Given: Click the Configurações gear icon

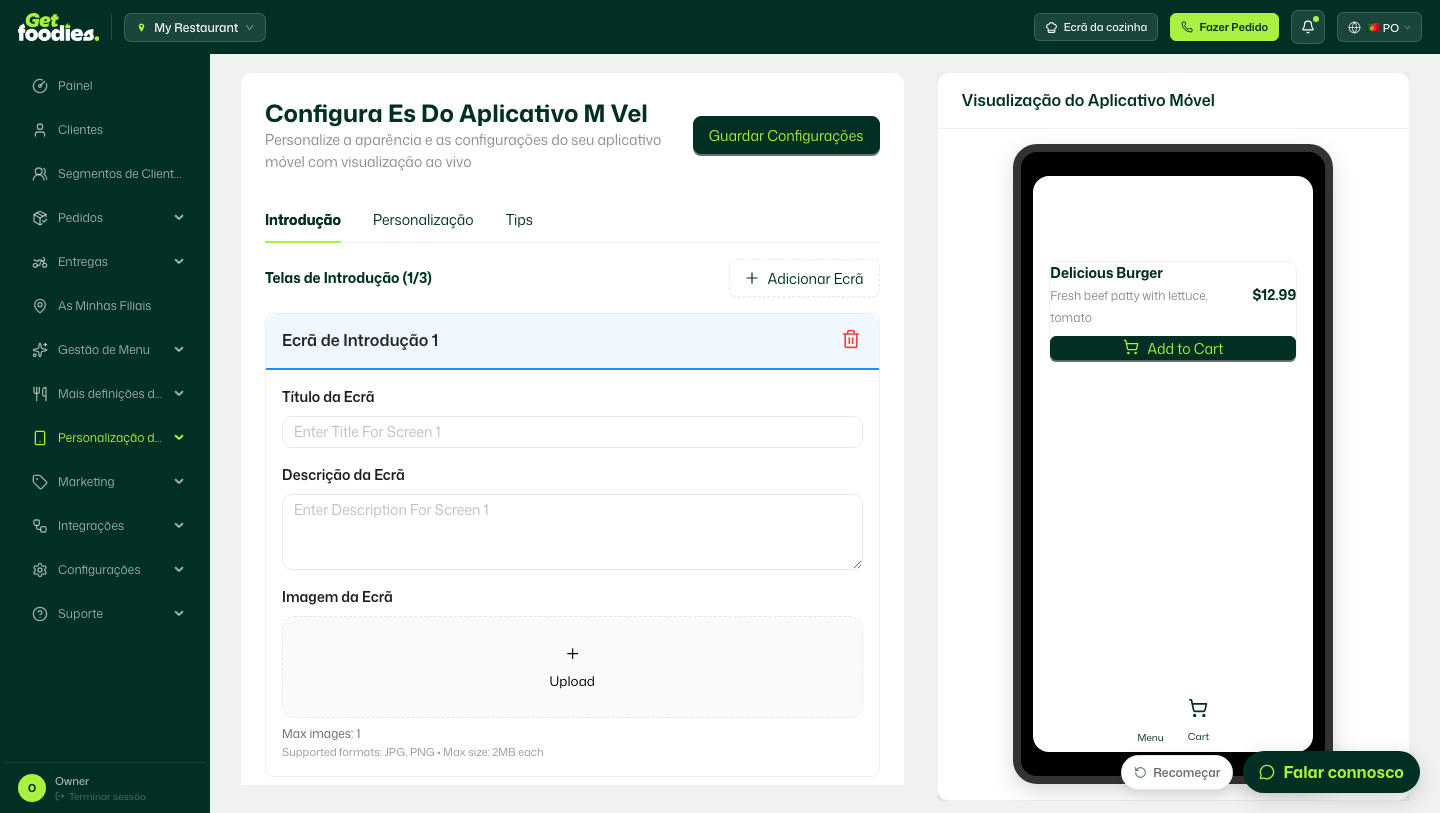Looking at the screenshot, I should tap(40, 570).
